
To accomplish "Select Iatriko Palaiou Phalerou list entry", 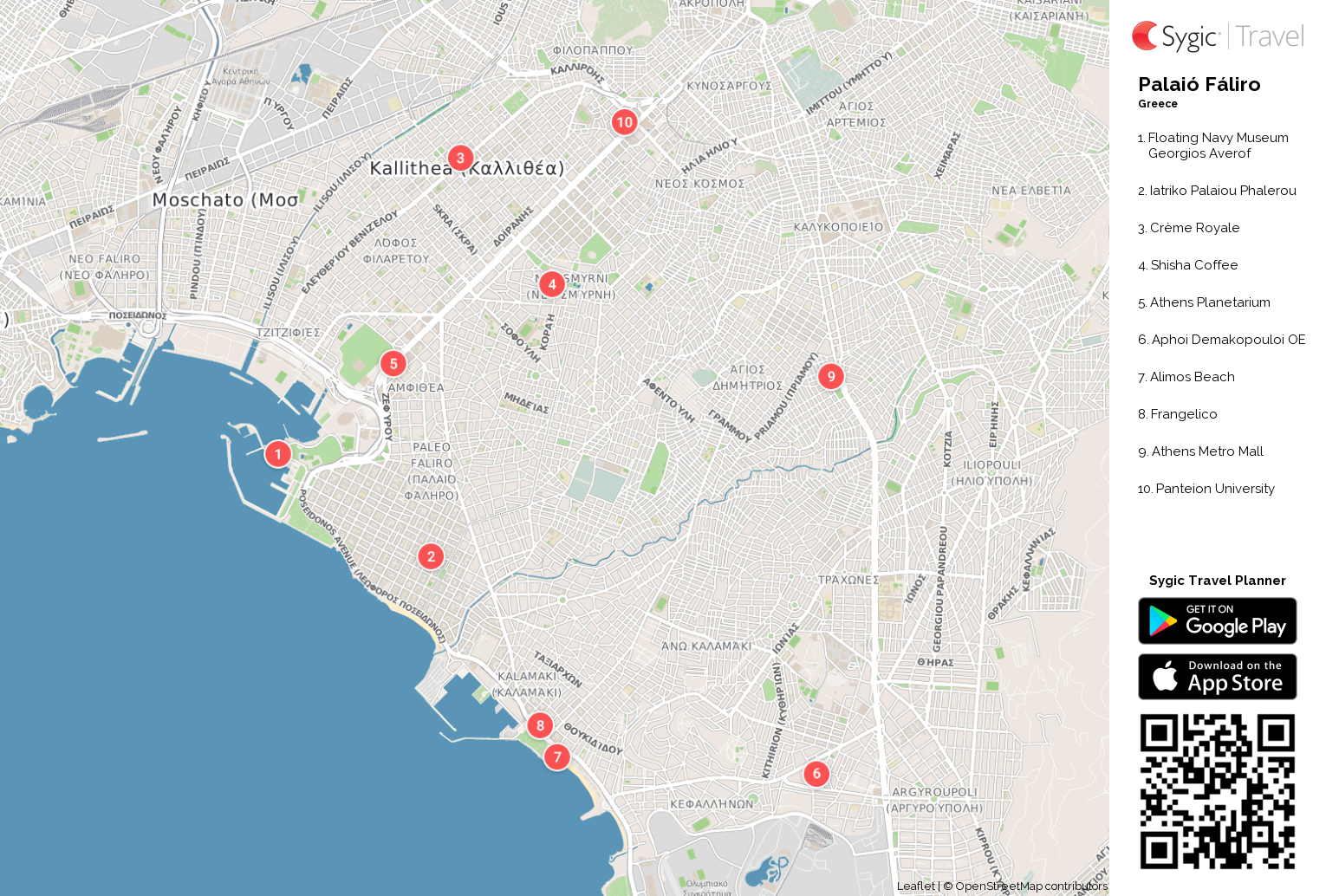I will point(1217,191).
